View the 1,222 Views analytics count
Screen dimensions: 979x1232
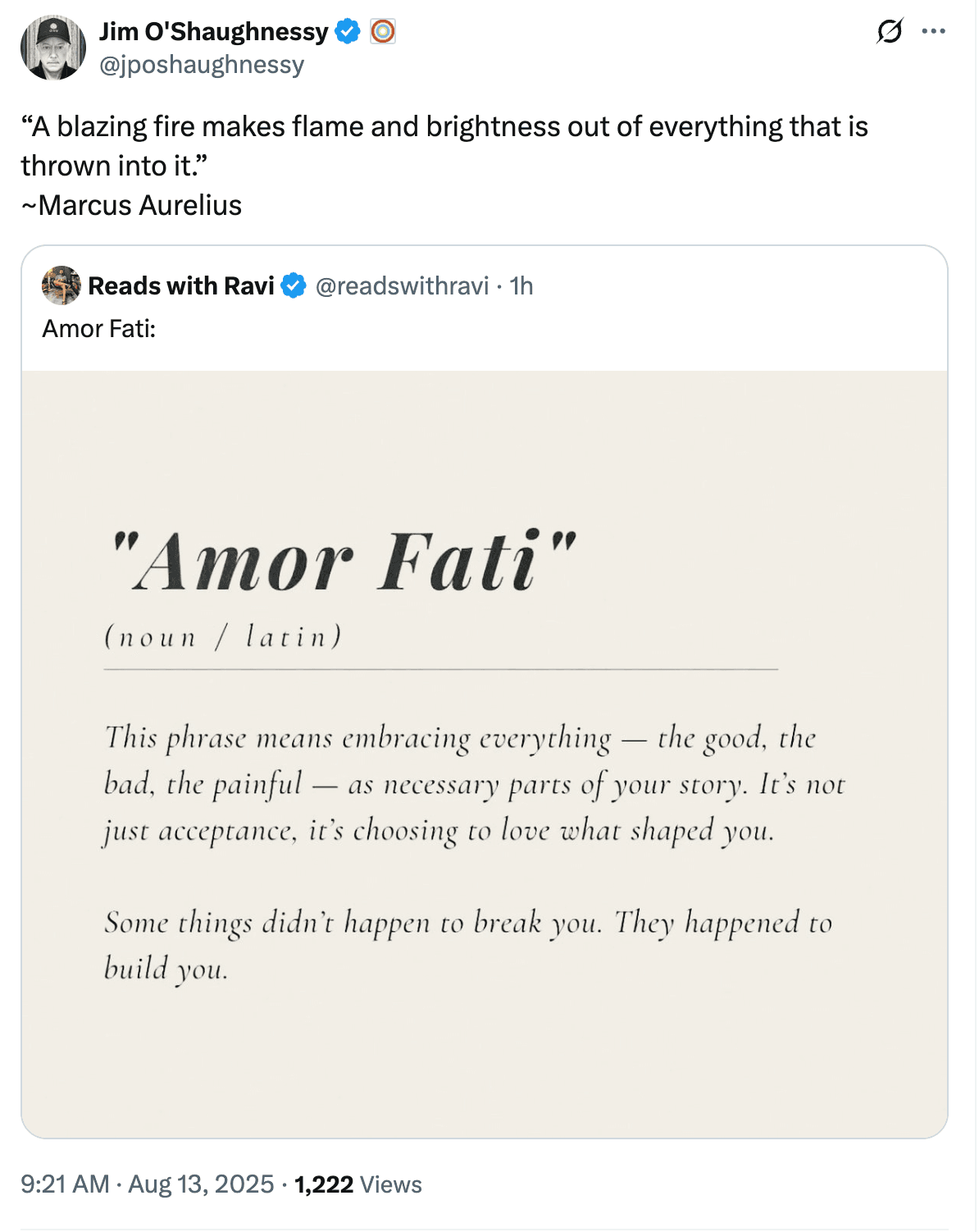pyautogui.click(x=358, y=1184)
